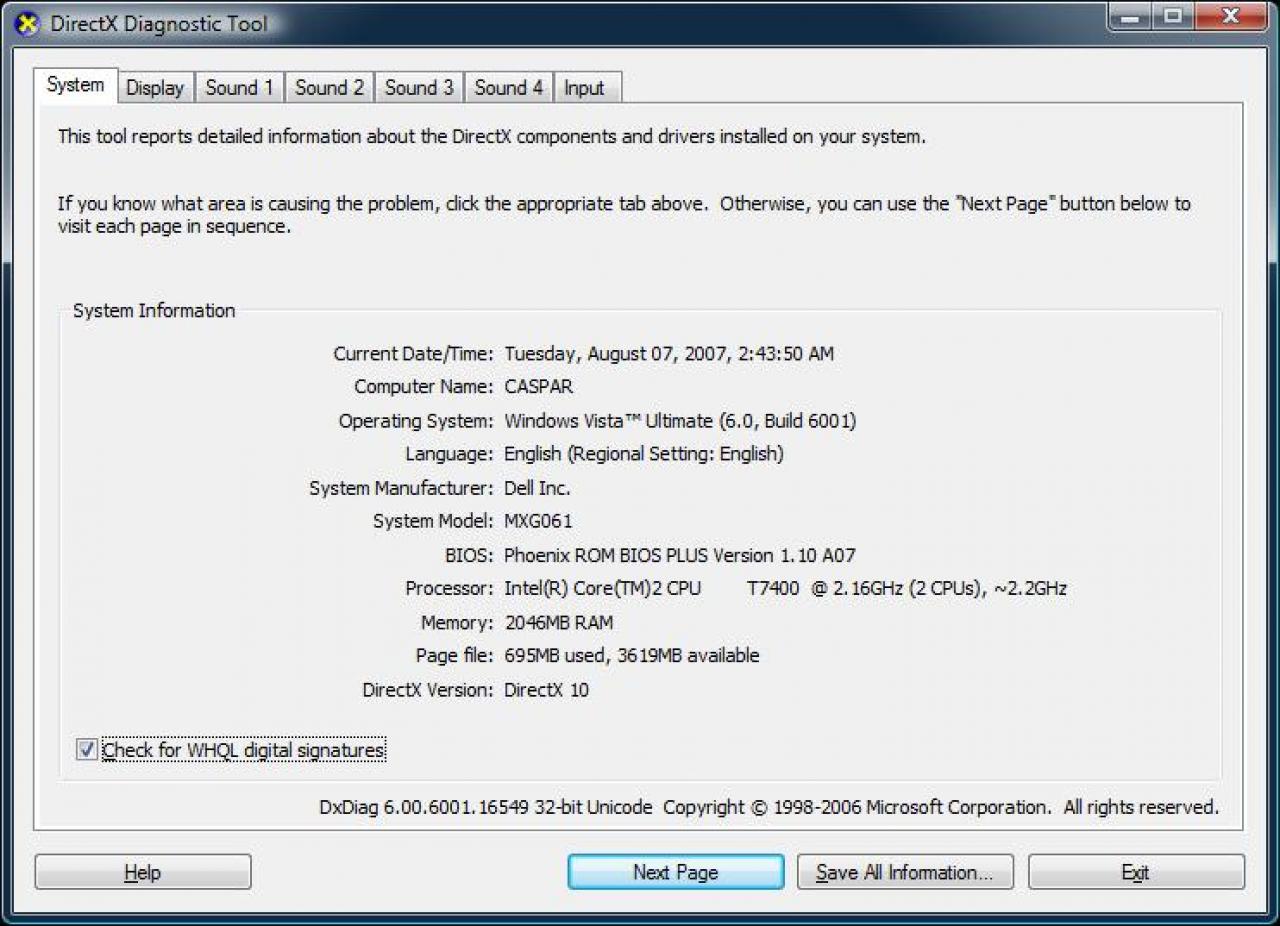Click the page file usage value
This screenshot has height=926, width=1280.
632,656
